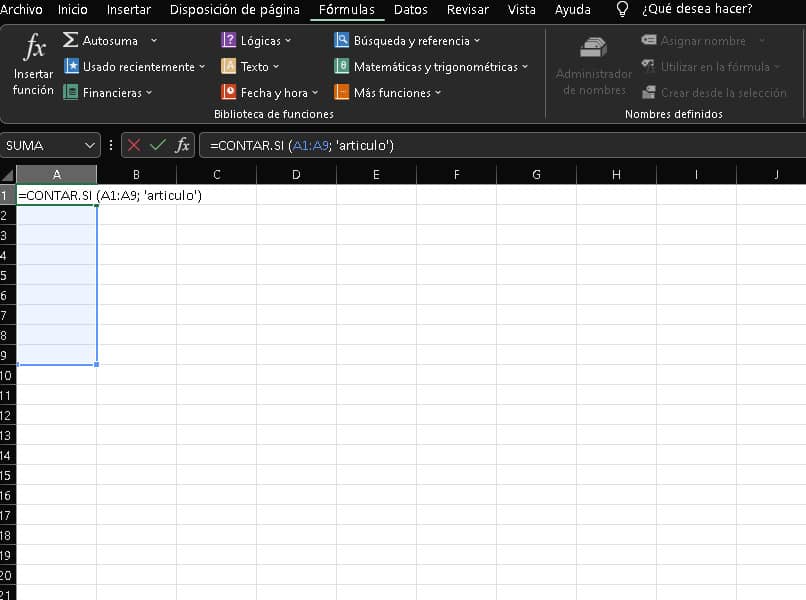Open the Usado recientemente star icon

(x=71, y=67)
